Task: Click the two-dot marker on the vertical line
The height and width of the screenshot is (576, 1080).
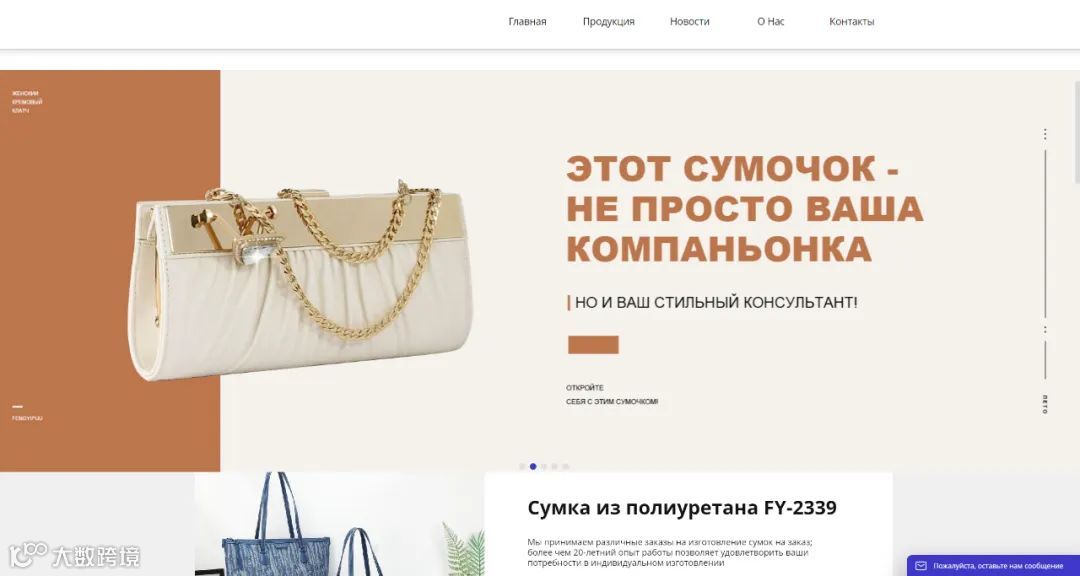Action: click(1045, 330)
